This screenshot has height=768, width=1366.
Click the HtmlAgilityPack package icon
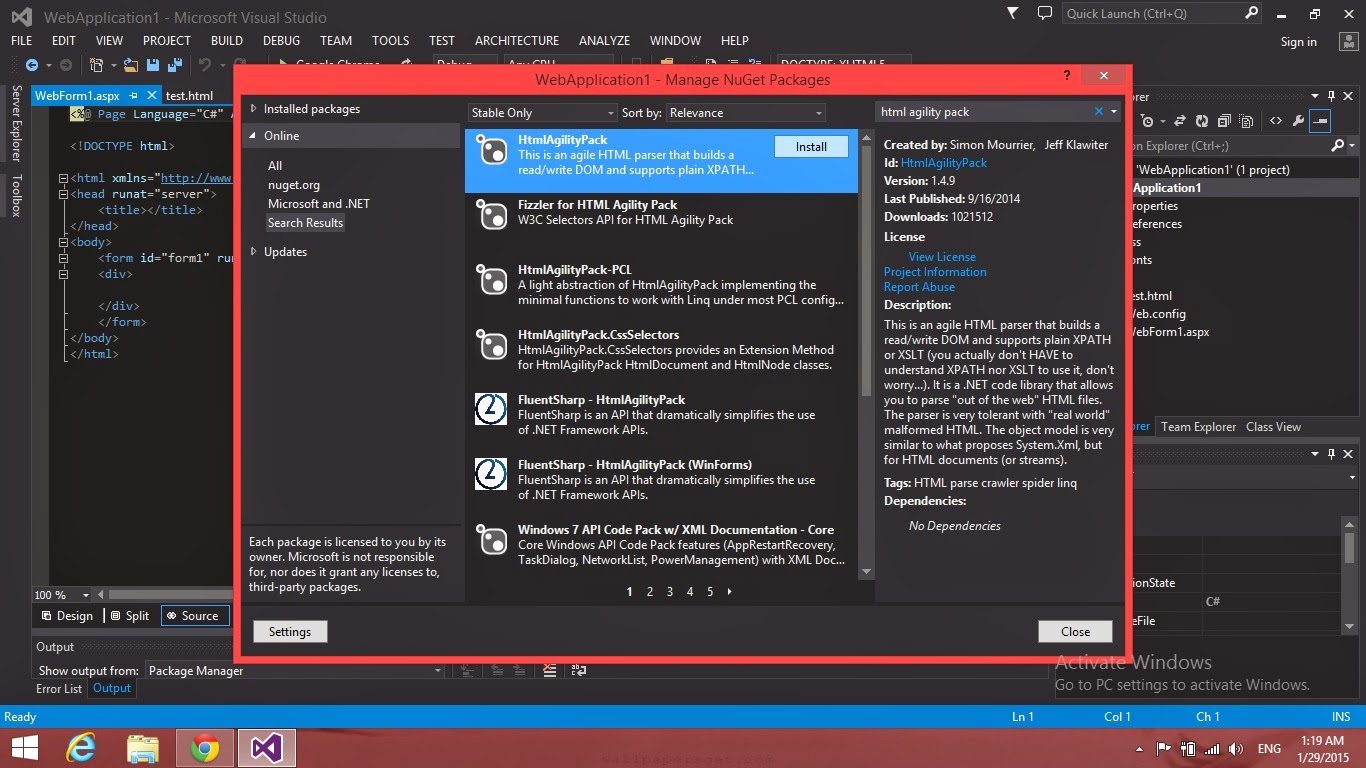click(492, 151)
